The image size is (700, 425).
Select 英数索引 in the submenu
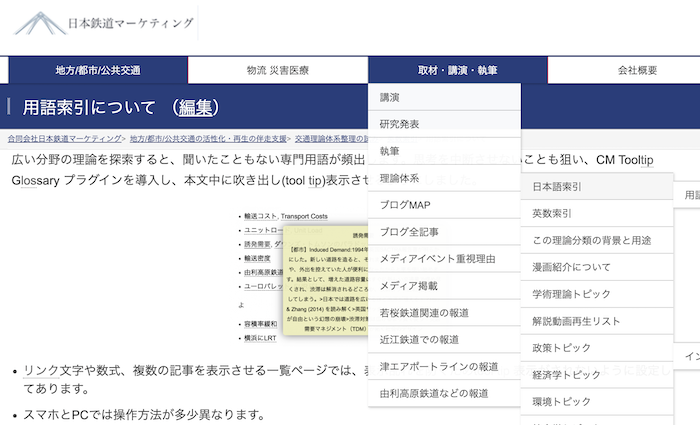[597, 213]
